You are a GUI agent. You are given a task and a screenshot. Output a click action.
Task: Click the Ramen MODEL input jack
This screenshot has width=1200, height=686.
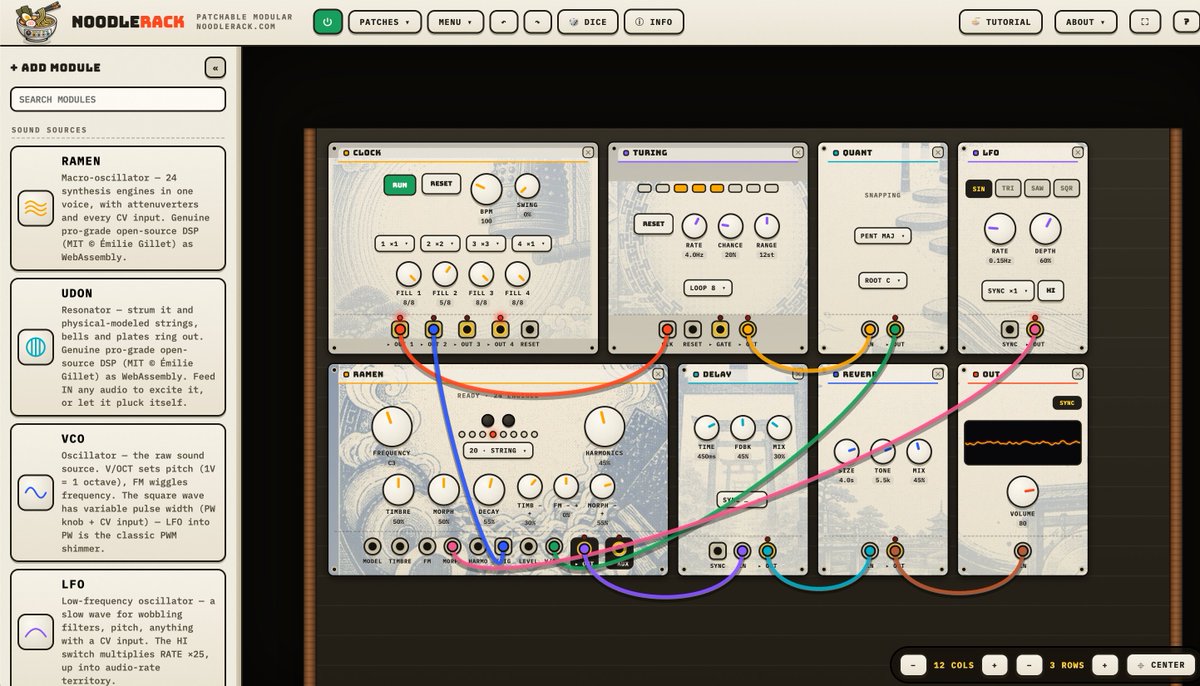(x=372, y=547)
